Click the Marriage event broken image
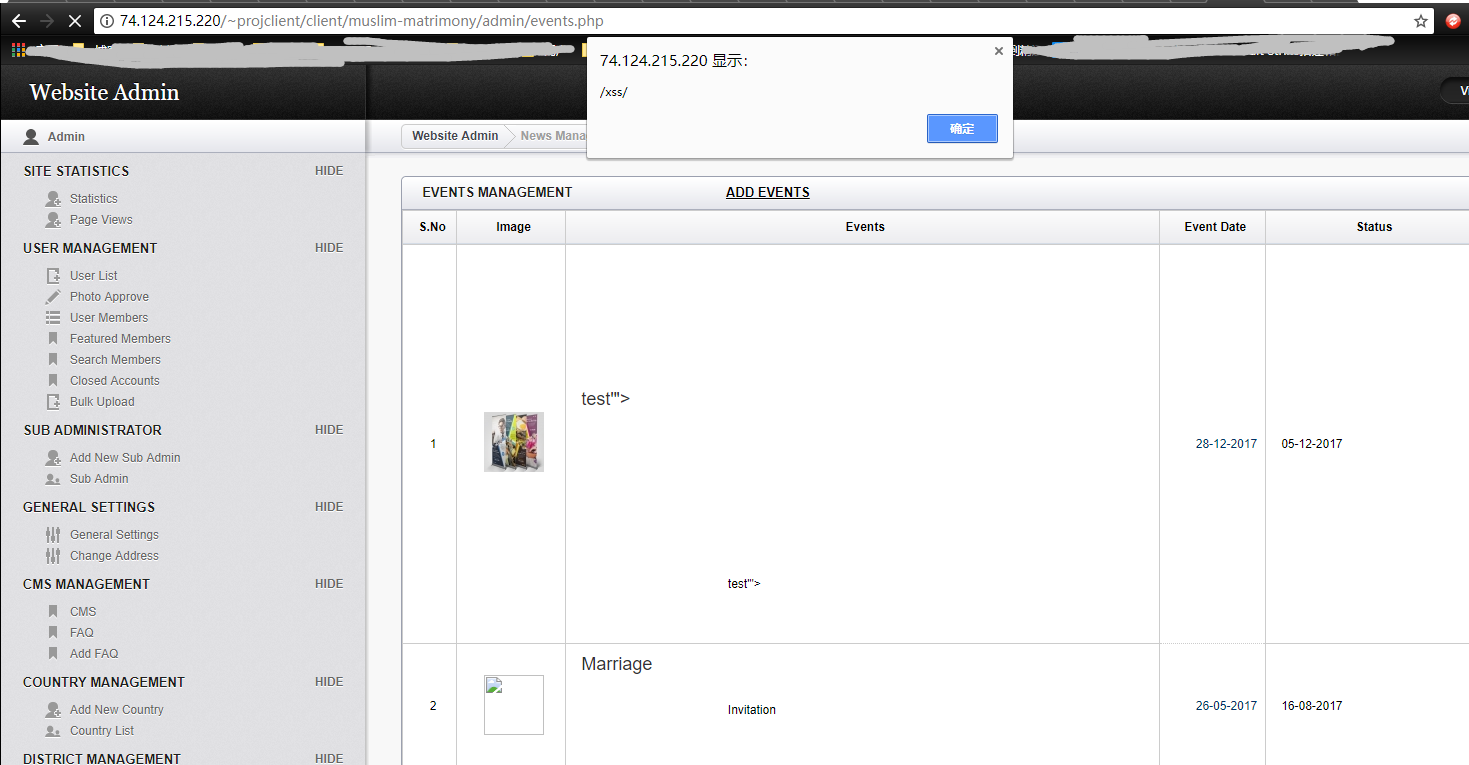This screenshot has height=765, width=1469. click(514, 705)
